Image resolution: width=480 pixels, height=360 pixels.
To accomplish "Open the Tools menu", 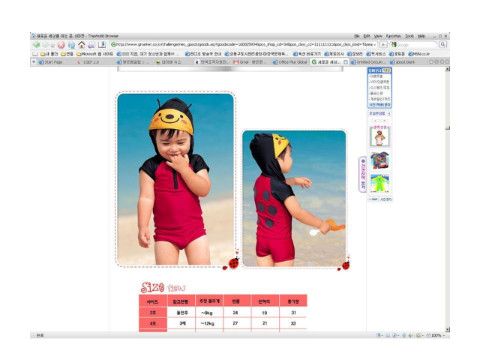I will (x=410, y=36).
